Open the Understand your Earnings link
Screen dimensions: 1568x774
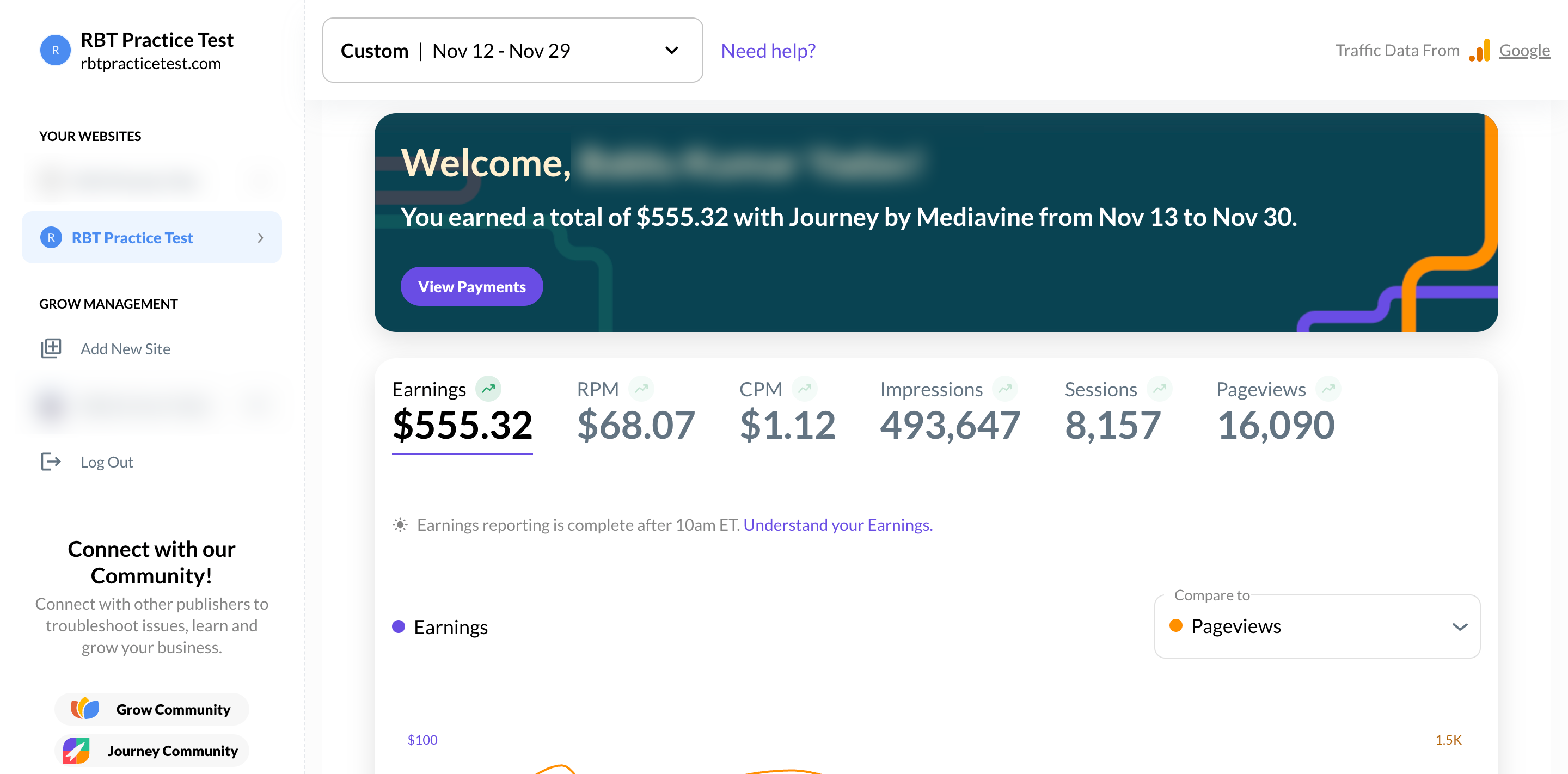pos(838,525)
